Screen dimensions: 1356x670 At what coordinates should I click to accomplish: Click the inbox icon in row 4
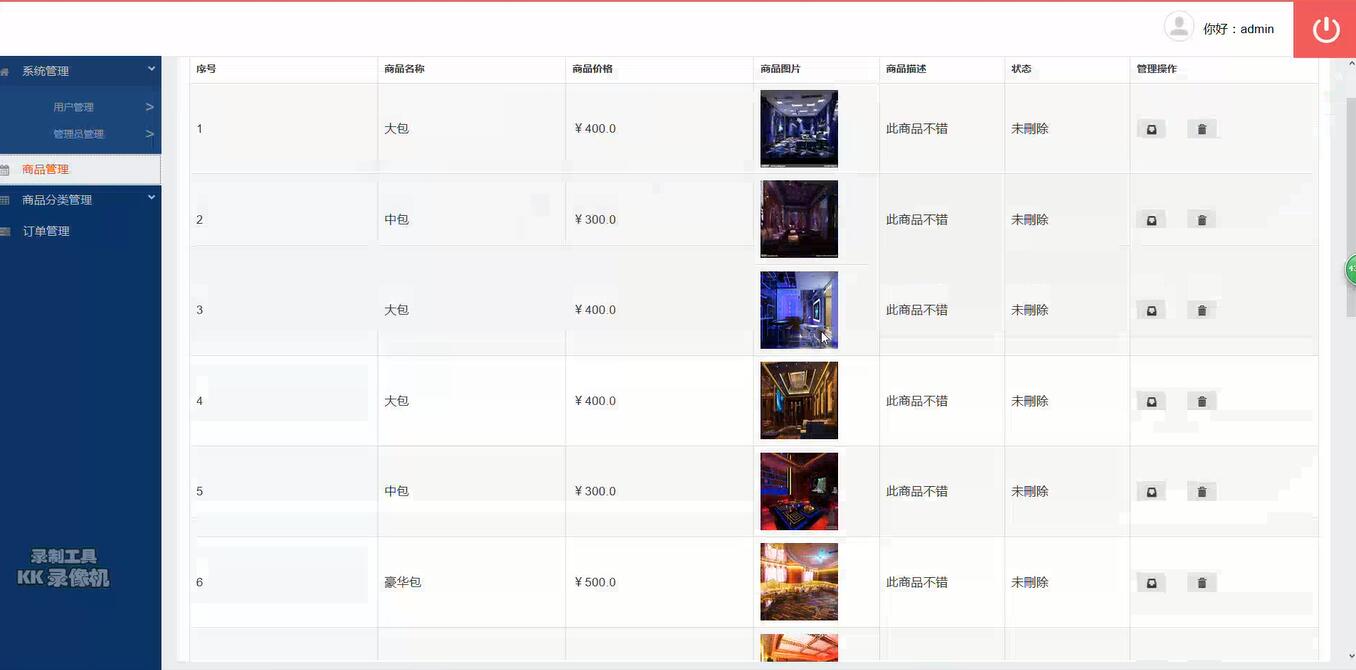(1151, 401)
